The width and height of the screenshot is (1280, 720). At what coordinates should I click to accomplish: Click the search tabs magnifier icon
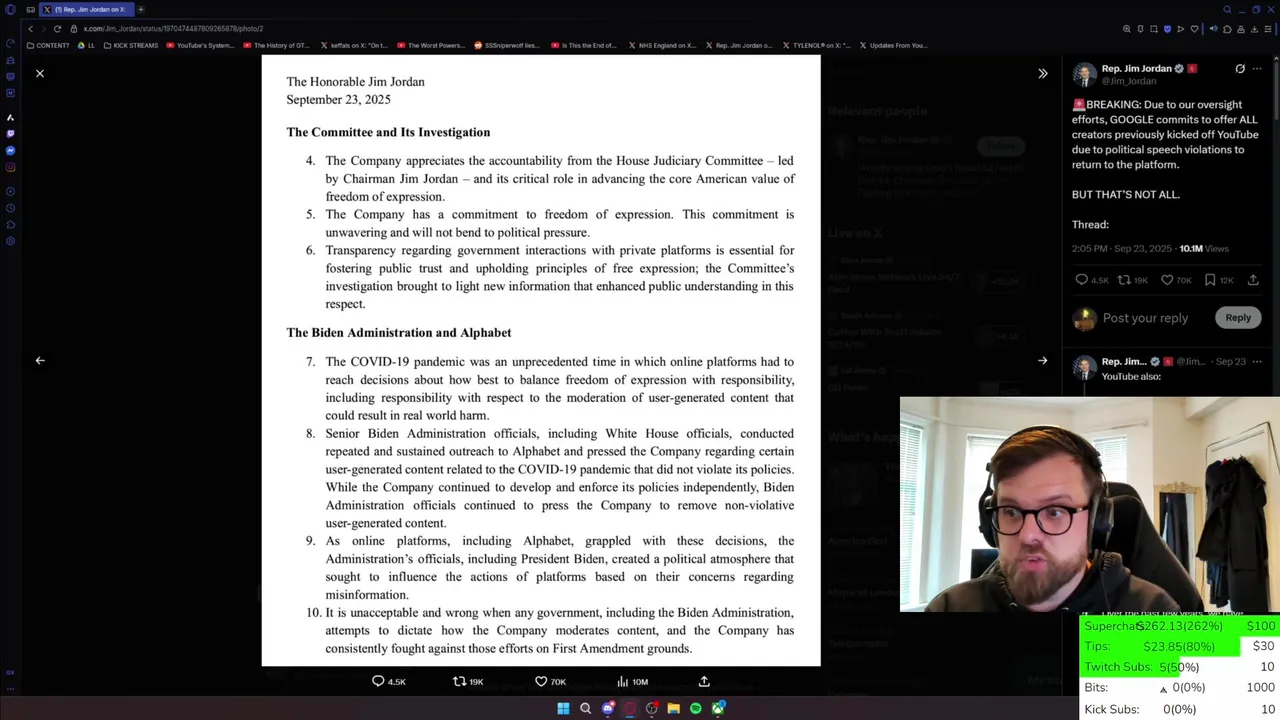click(1227, 10)
